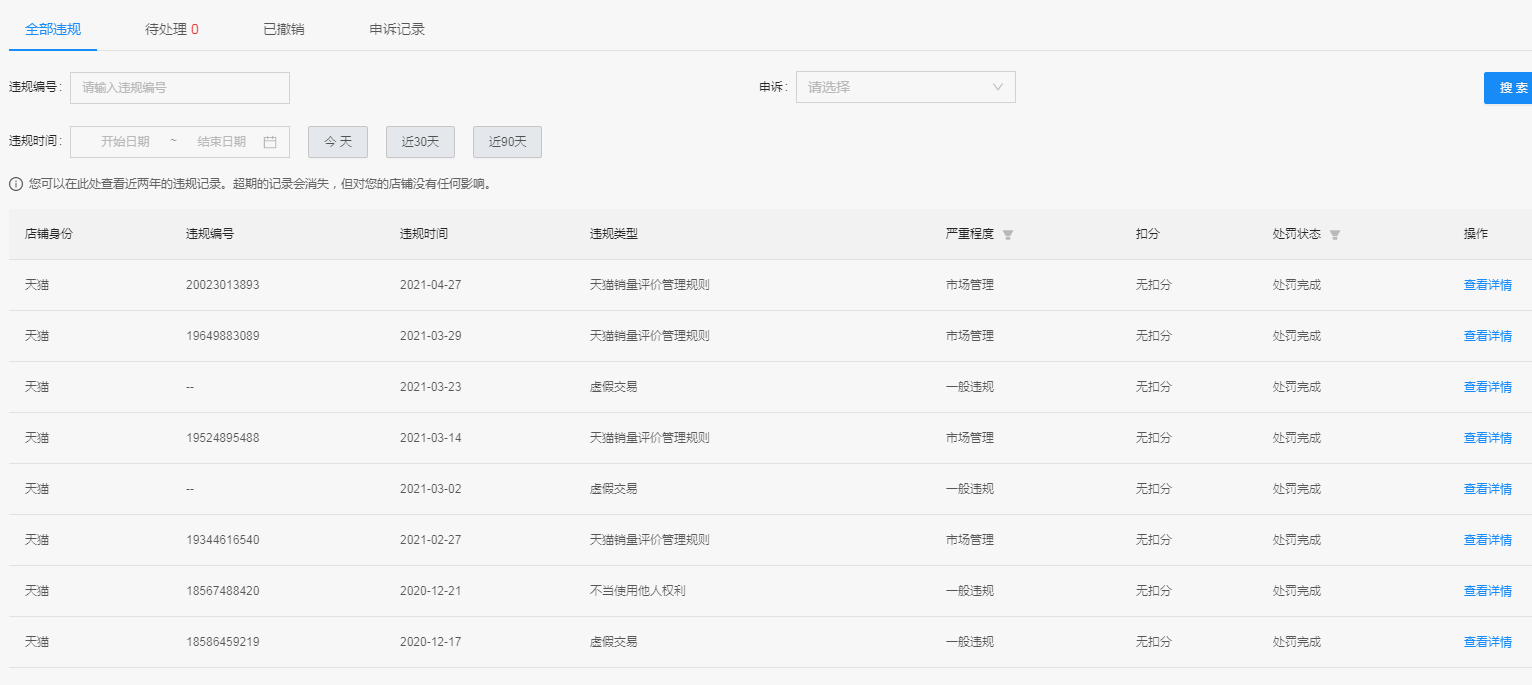Image resolution: width=1532 pixels, height=685 pixels.
Task: Click the 搜索 button
Action: (x=1508, y=88)
